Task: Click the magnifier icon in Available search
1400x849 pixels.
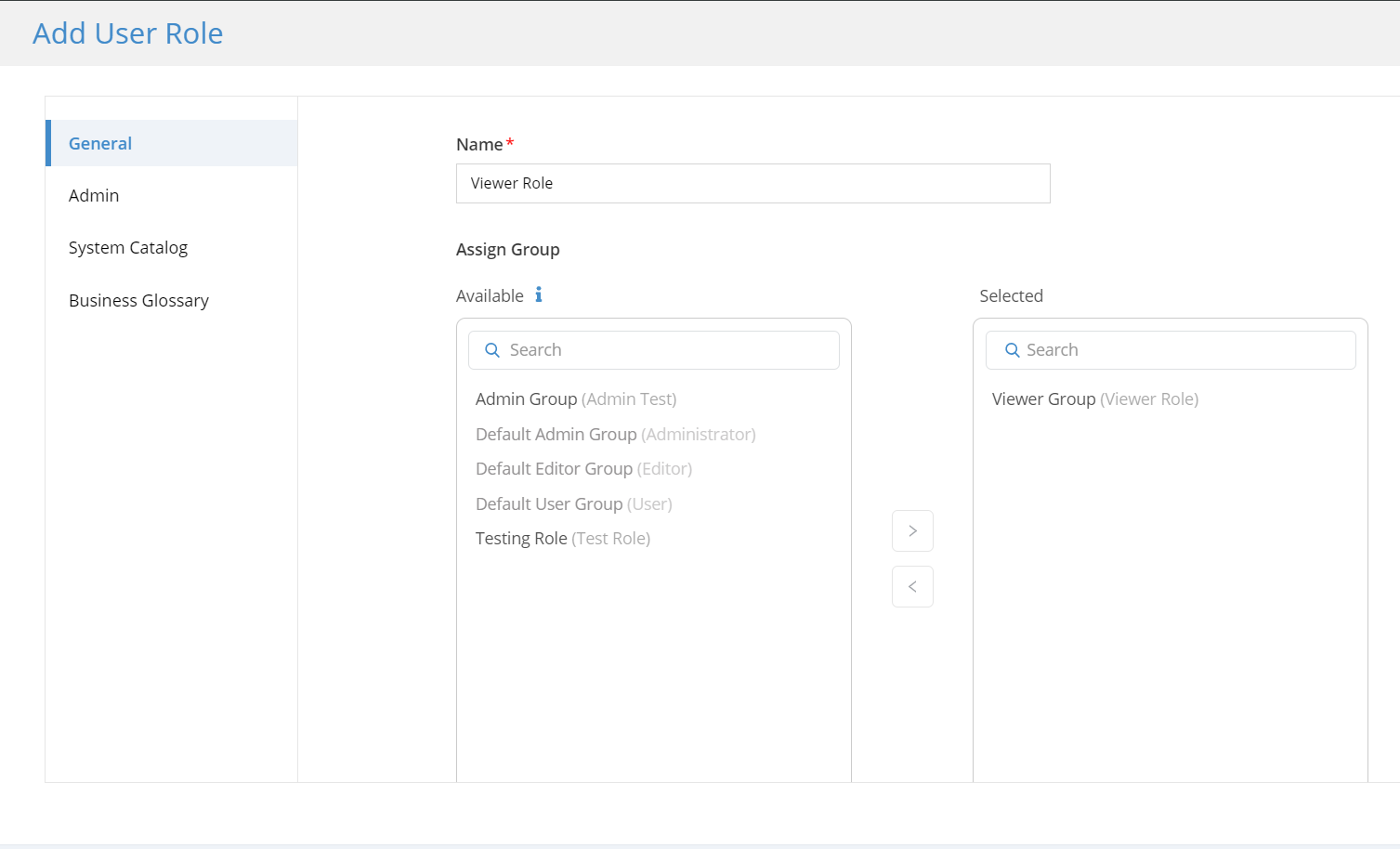Action: coord(492,350)
